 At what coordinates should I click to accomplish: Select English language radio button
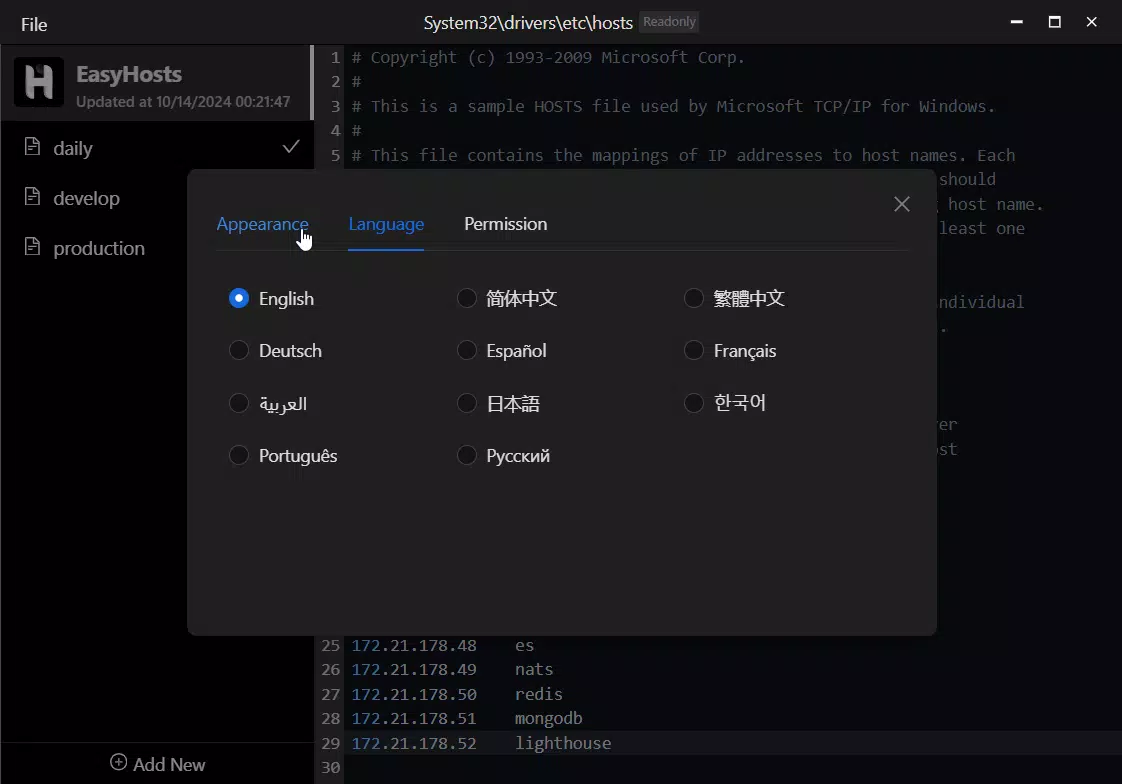238,298
